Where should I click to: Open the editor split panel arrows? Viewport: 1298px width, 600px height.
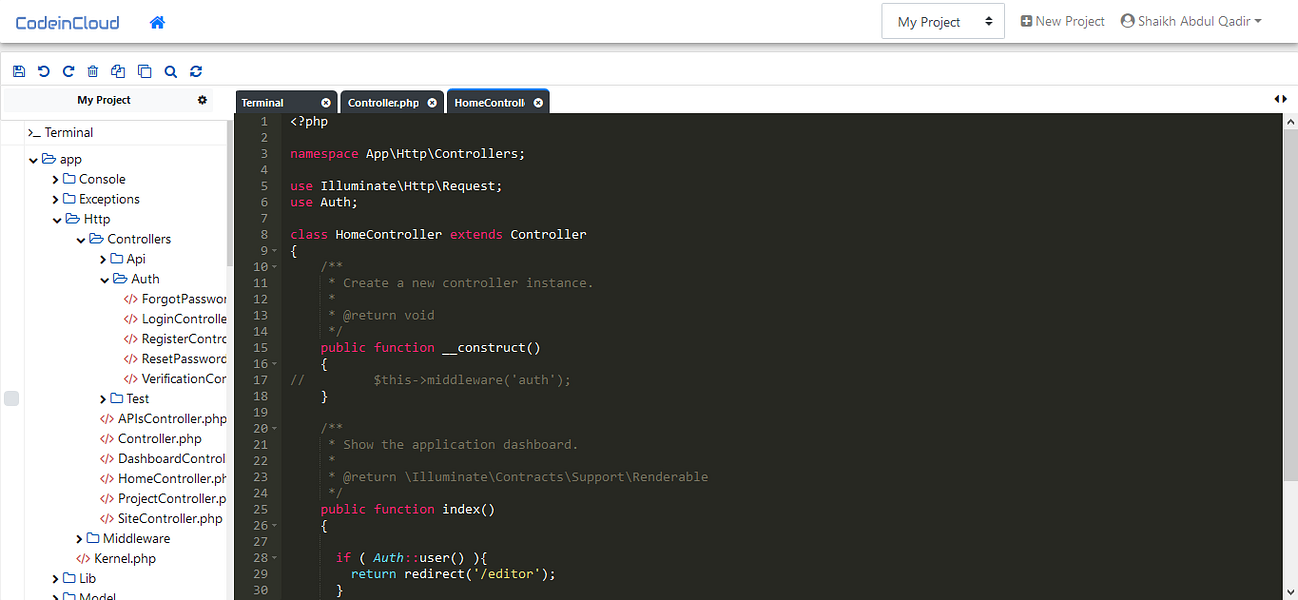tap(1281, 98)
